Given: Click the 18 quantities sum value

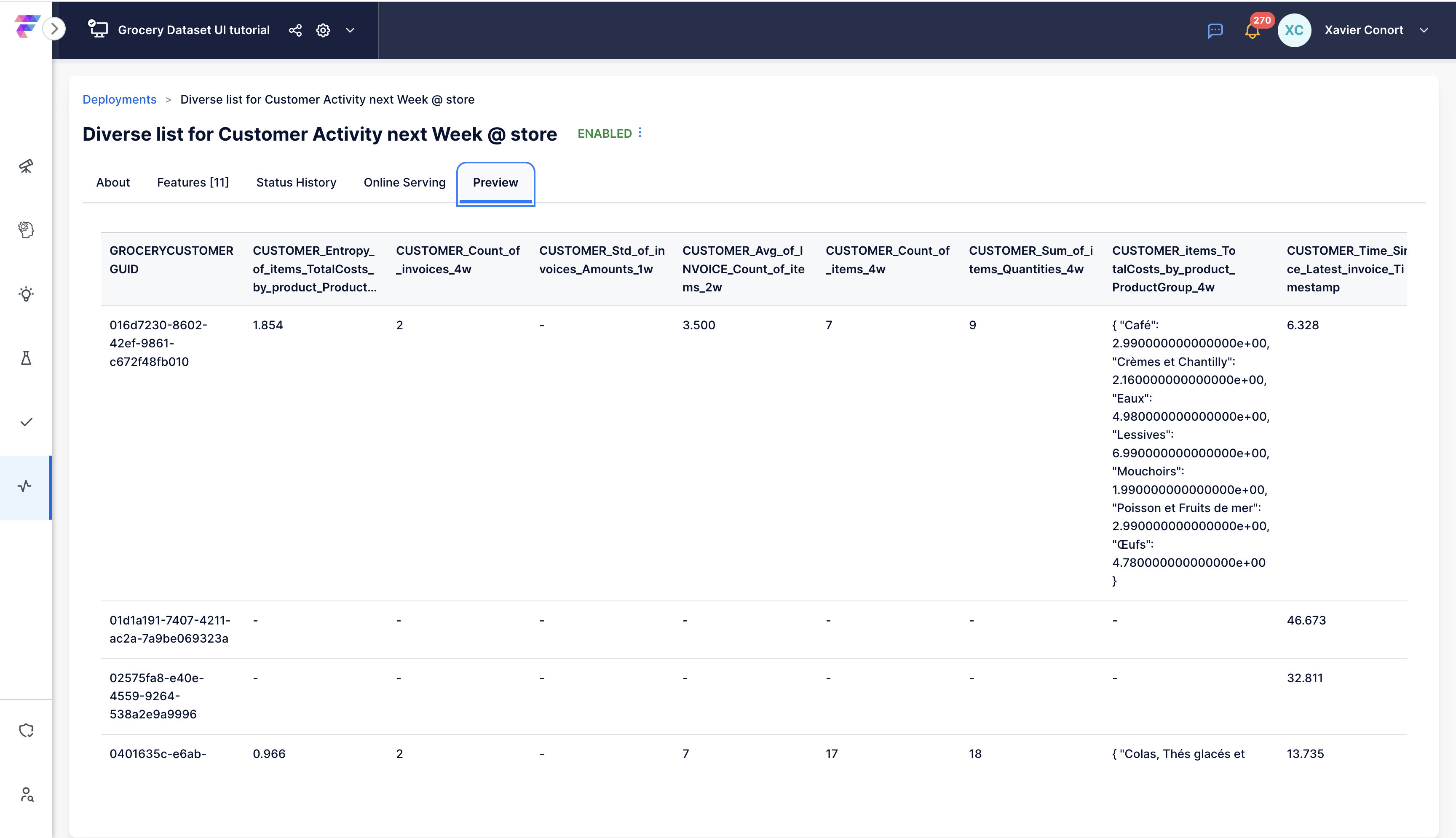Looking at the screenshot, I should (975, 754).
